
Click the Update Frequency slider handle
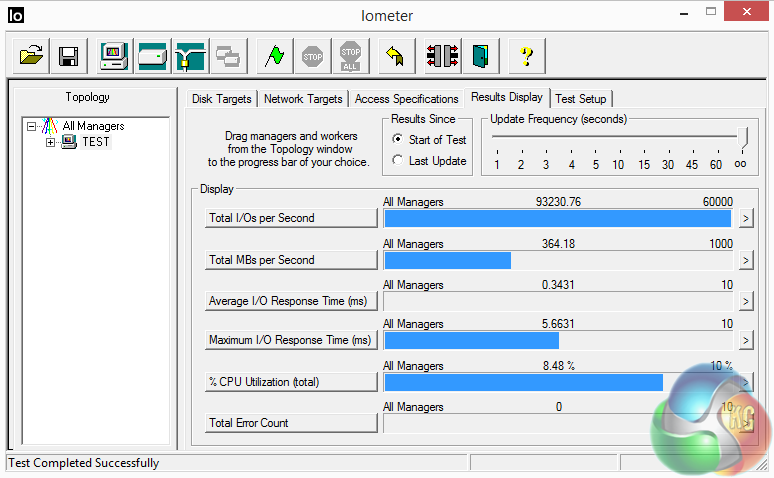[742, 137]
